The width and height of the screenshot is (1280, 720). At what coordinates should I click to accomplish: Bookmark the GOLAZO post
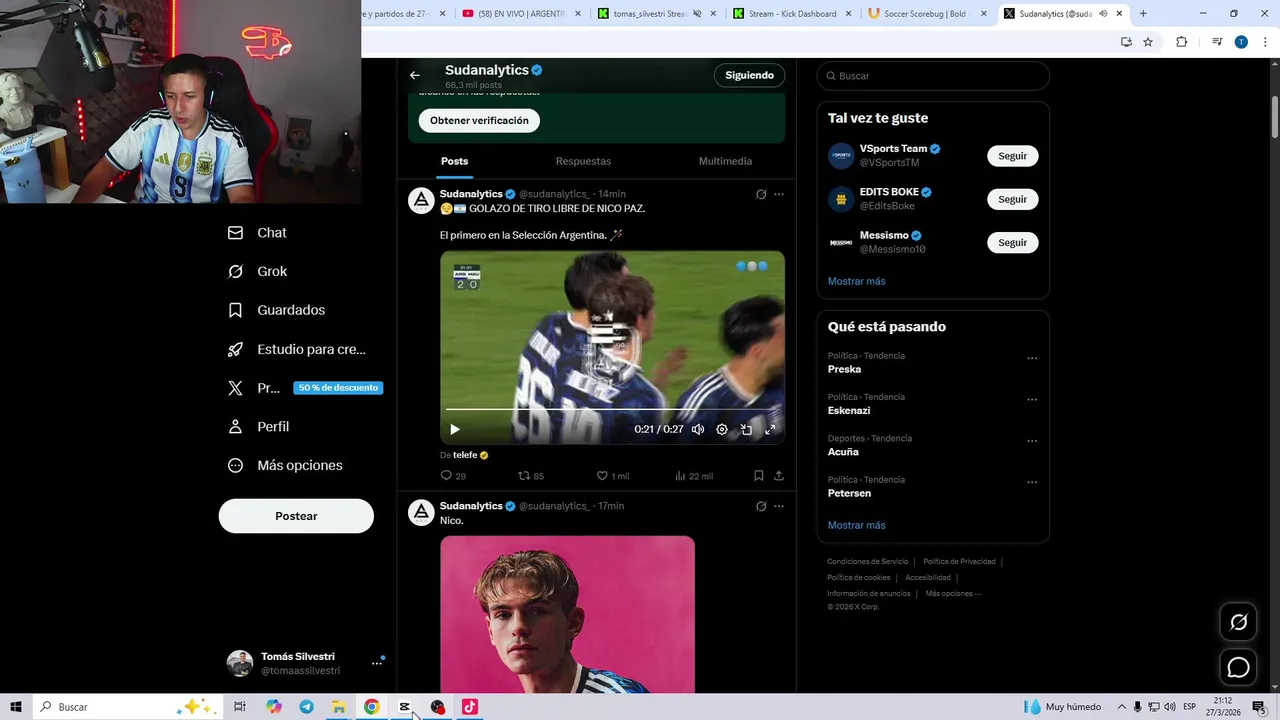coord(759,476)
